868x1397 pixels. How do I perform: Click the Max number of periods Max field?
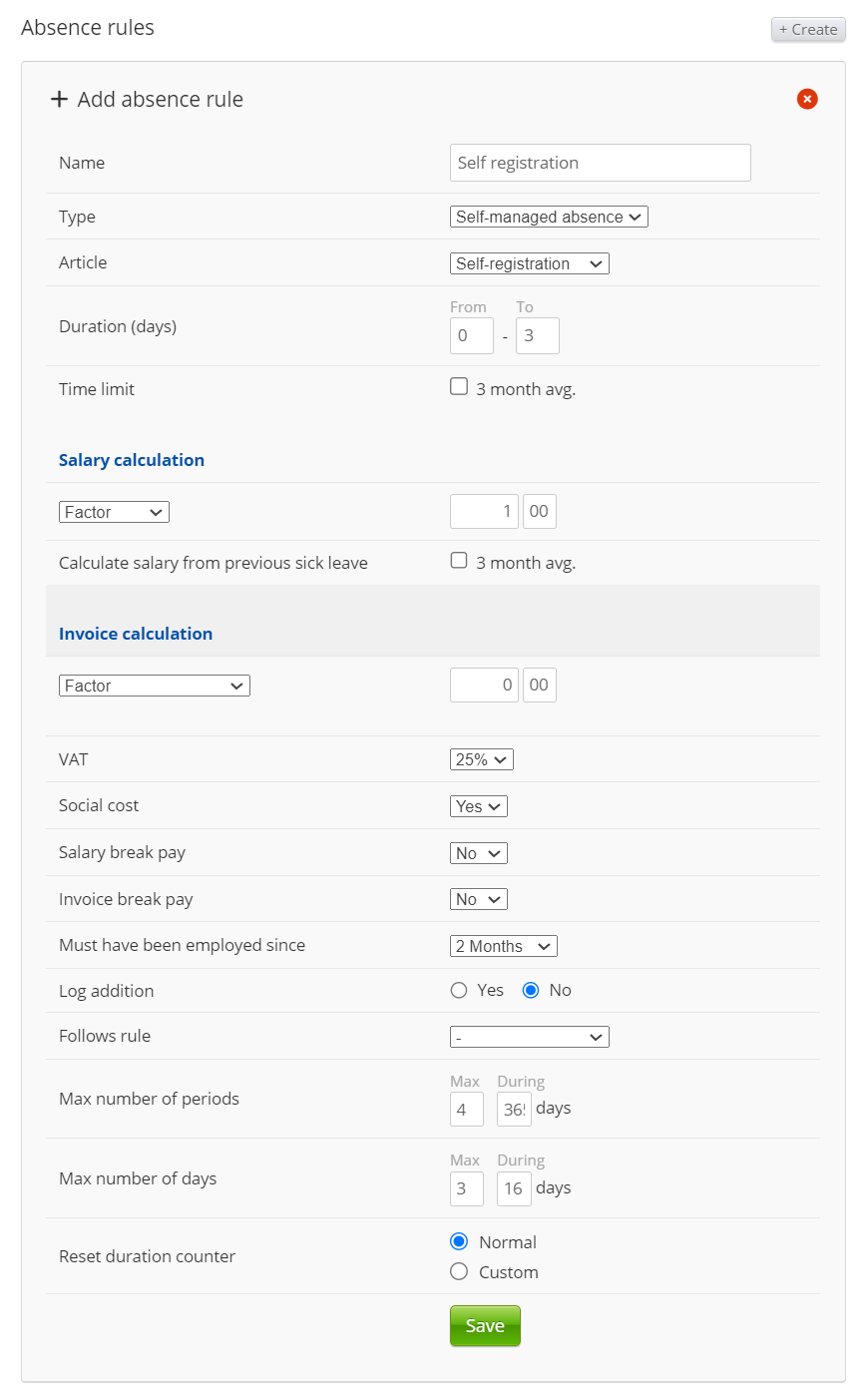(x=466, y=1110)
